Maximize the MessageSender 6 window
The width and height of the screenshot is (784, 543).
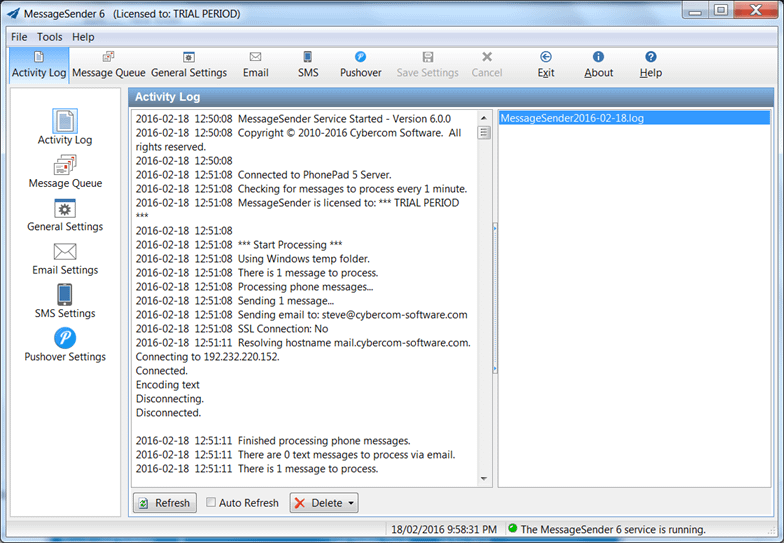click(x=720, y=11)
